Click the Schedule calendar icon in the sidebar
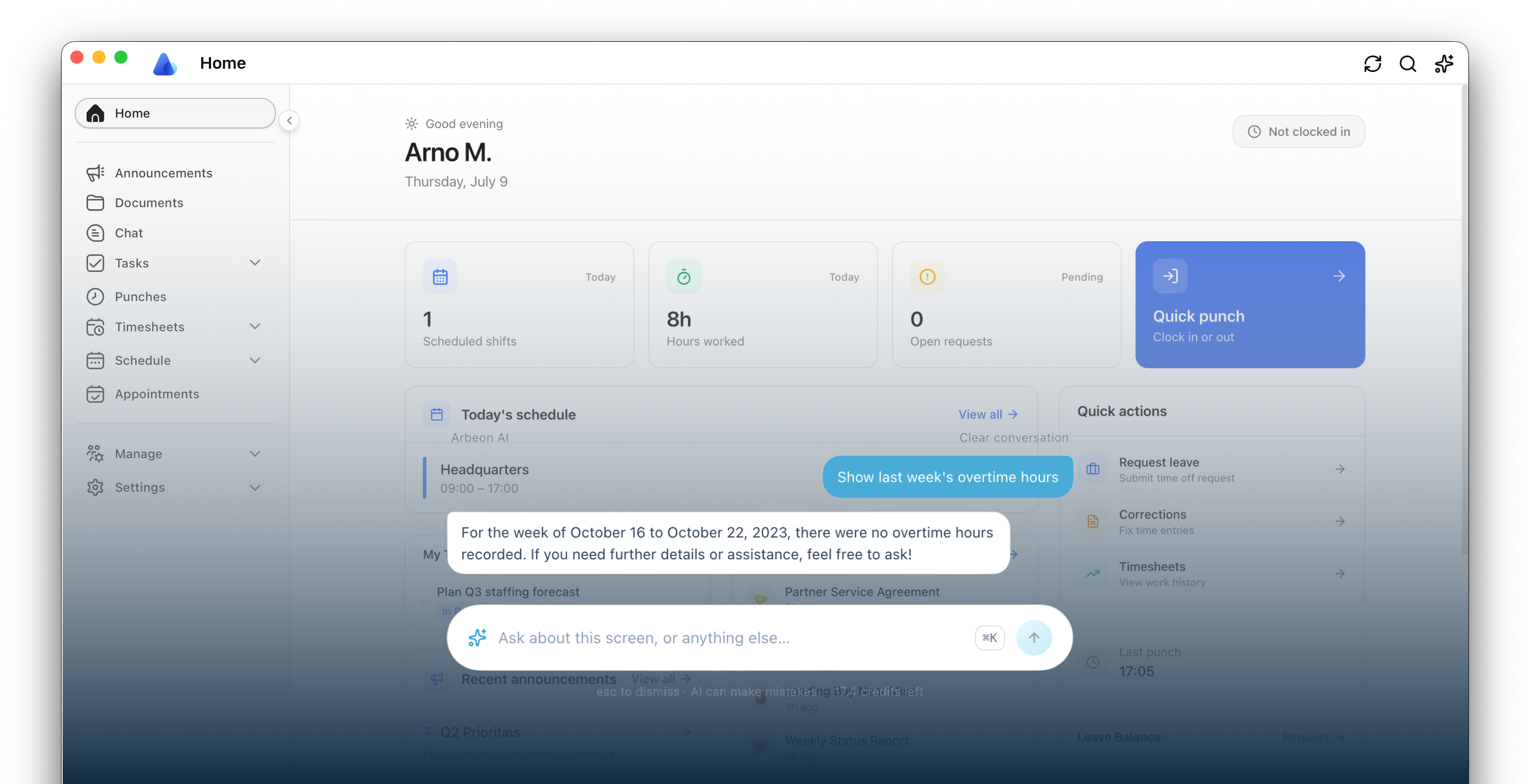 tap(95, 360)
